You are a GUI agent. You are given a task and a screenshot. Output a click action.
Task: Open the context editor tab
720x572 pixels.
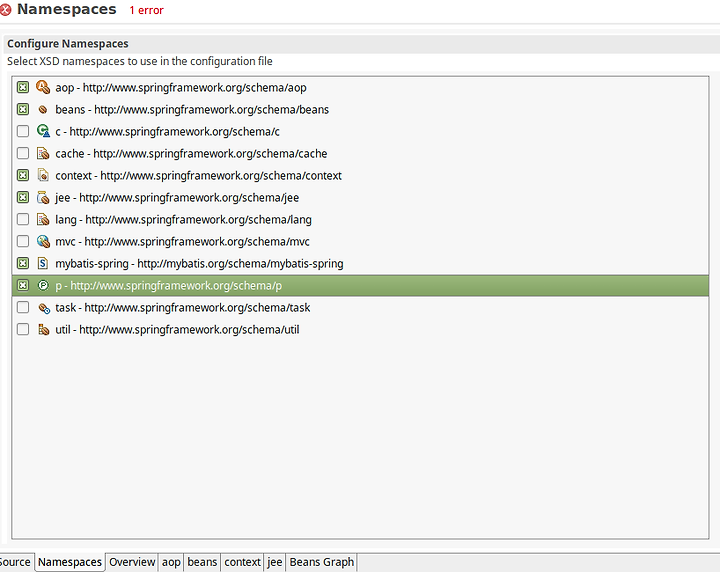pyautogui.click(x=242, y=562)
